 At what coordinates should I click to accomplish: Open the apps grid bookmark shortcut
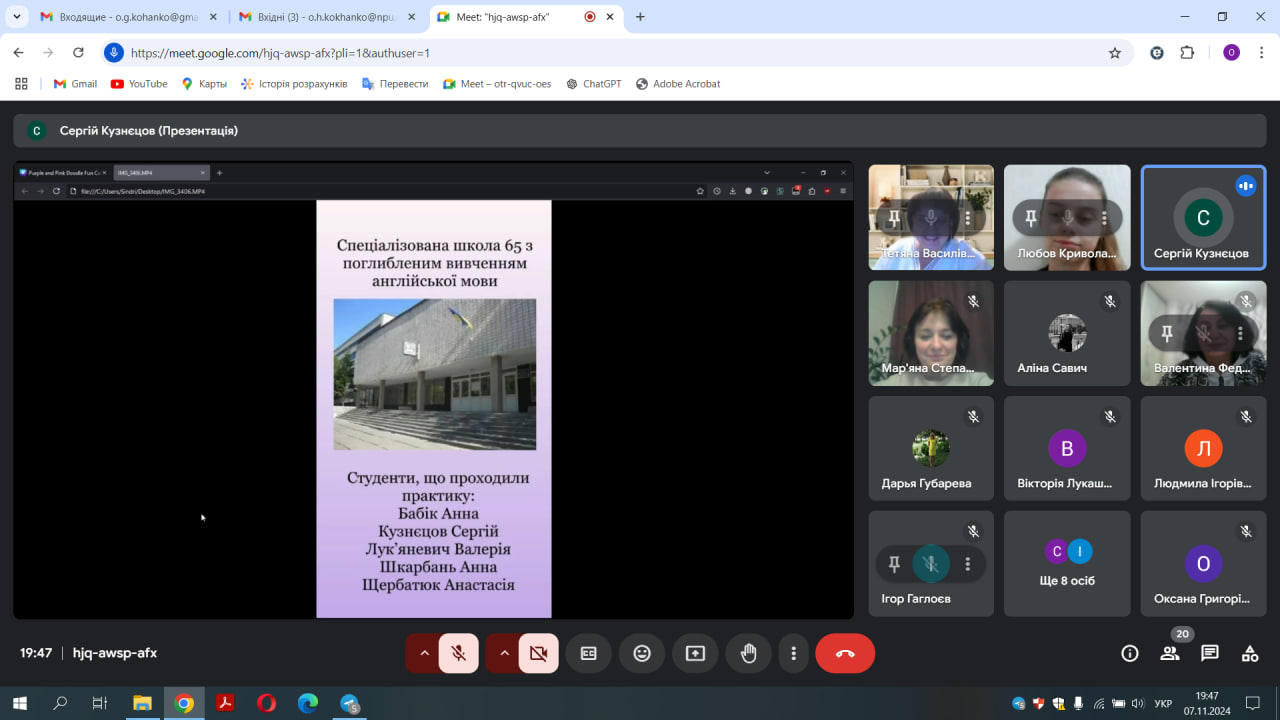[x=21, y=84]
